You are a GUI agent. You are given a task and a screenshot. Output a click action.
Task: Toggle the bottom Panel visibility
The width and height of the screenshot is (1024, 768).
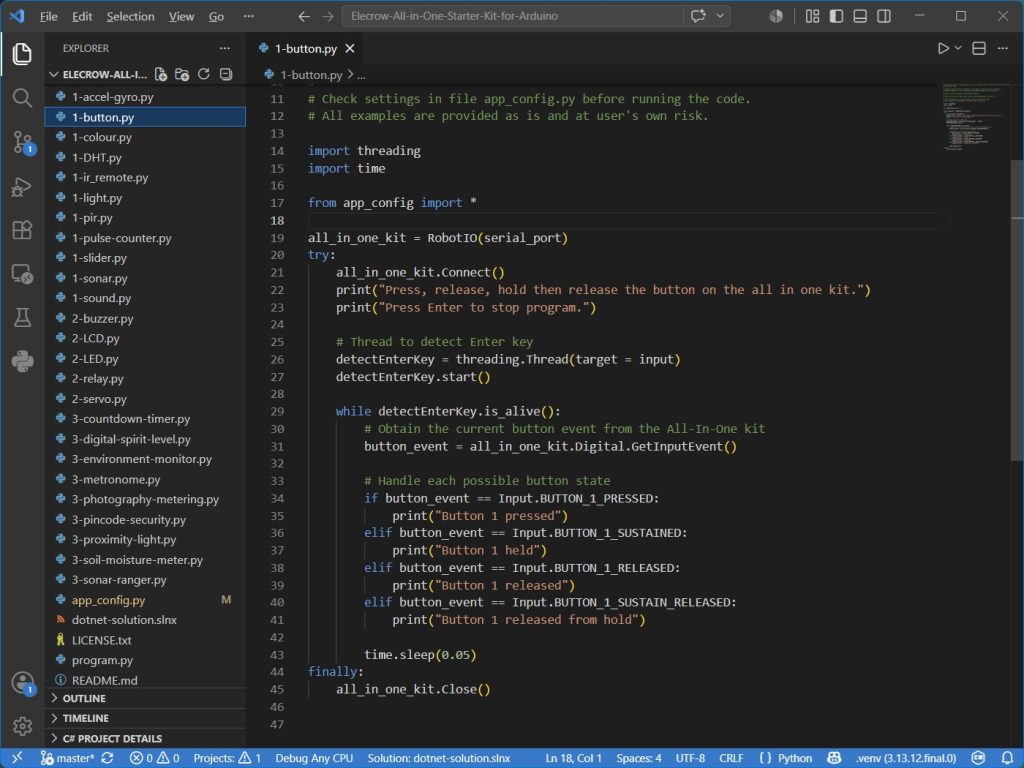pyautogui.click(x=860, y=16)
